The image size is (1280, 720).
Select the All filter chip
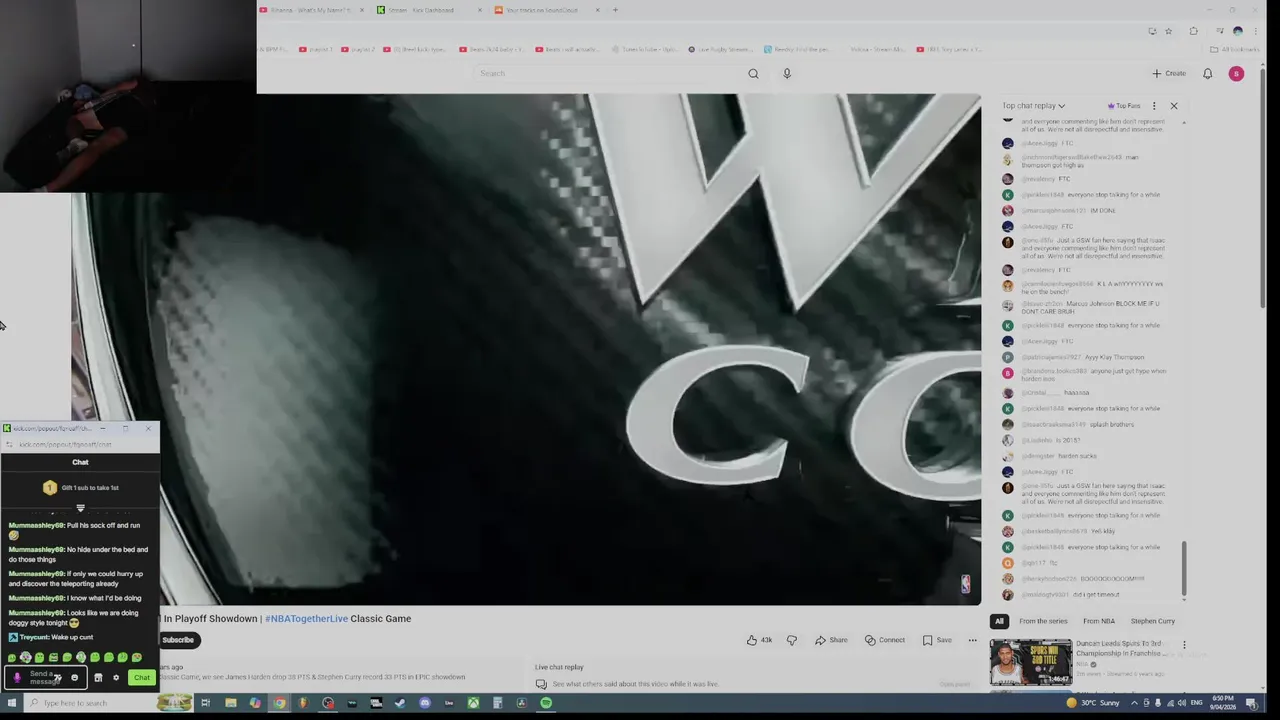(x=999, y=621)
